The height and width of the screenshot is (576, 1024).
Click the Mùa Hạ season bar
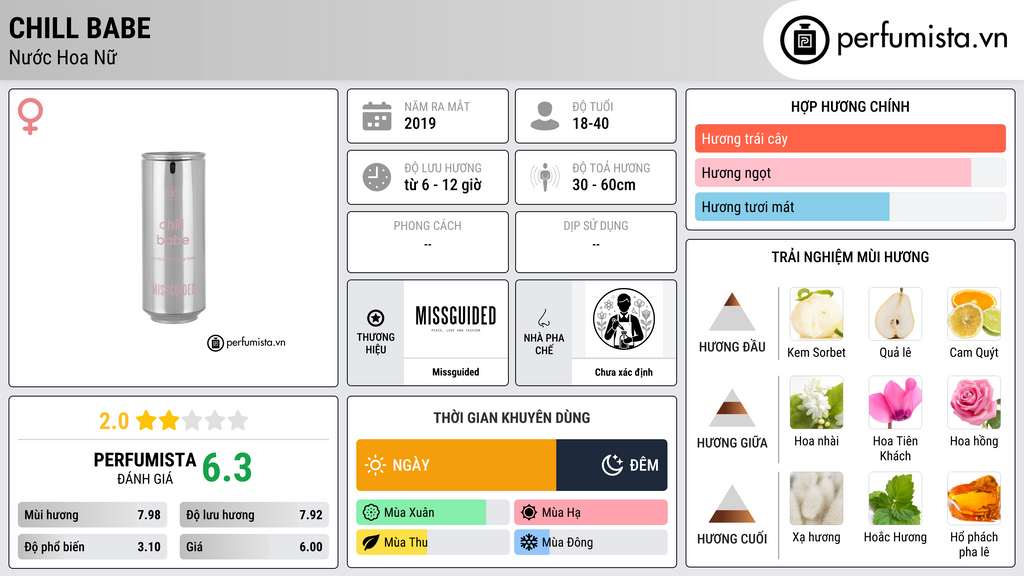pyautogui.click(x=590, y=513)
